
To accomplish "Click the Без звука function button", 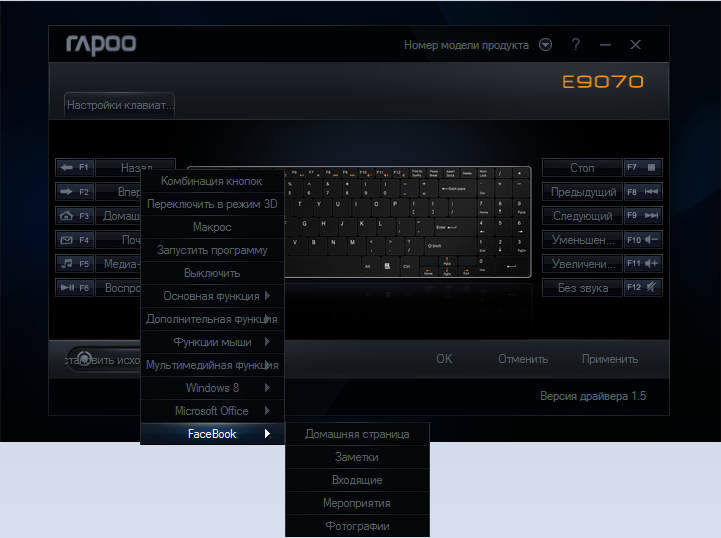I will (x=582, y=288).
